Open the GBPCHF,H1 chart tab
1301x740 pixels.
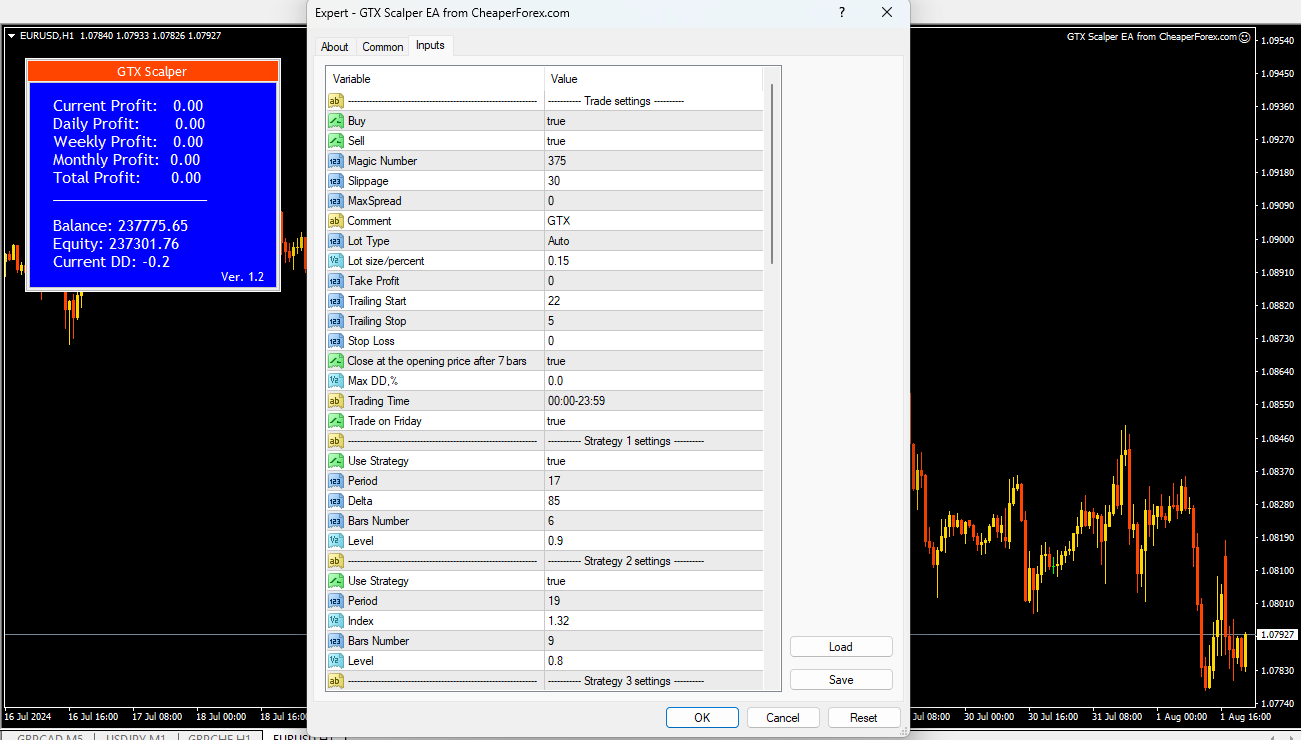220,738
